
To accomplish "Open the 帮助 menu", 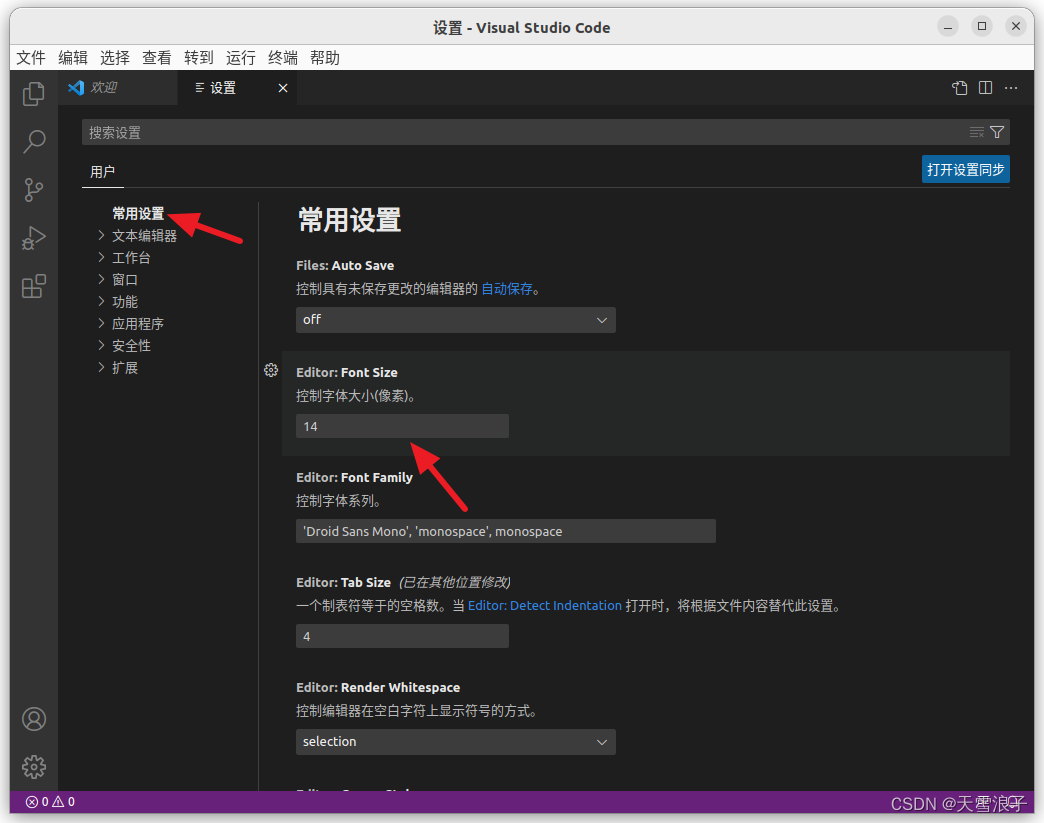I will click(324, 58).
